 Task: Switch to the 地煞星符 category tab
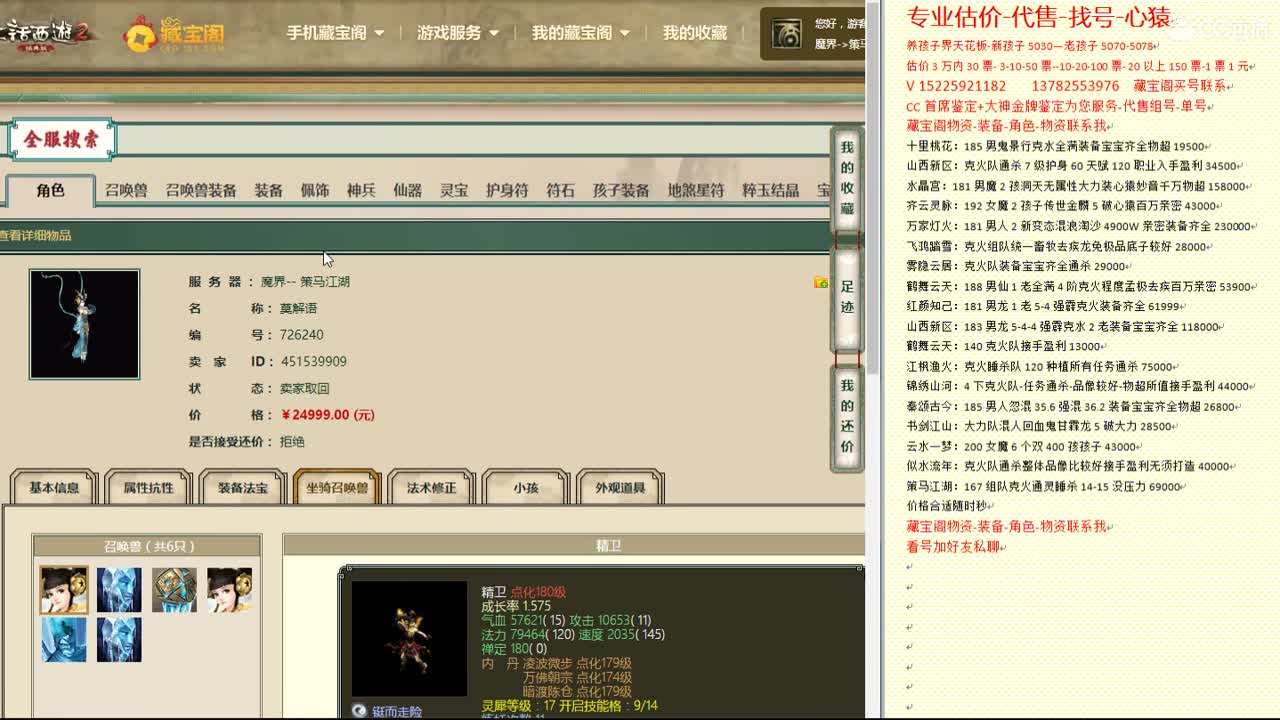[696, 190]
